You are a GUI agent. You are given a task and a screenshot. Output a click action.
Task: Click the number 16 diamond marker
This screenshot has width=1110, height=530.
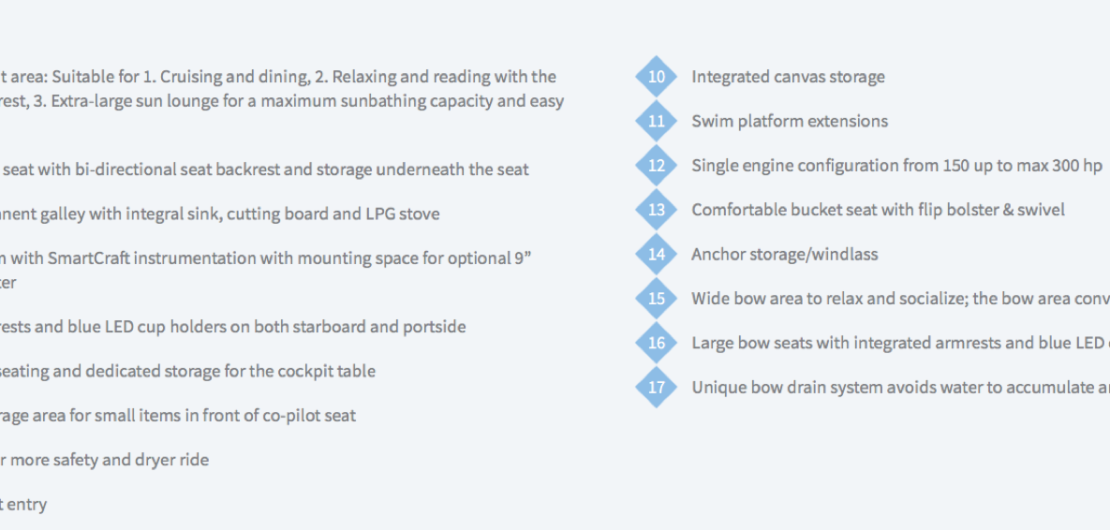(656, 343)
